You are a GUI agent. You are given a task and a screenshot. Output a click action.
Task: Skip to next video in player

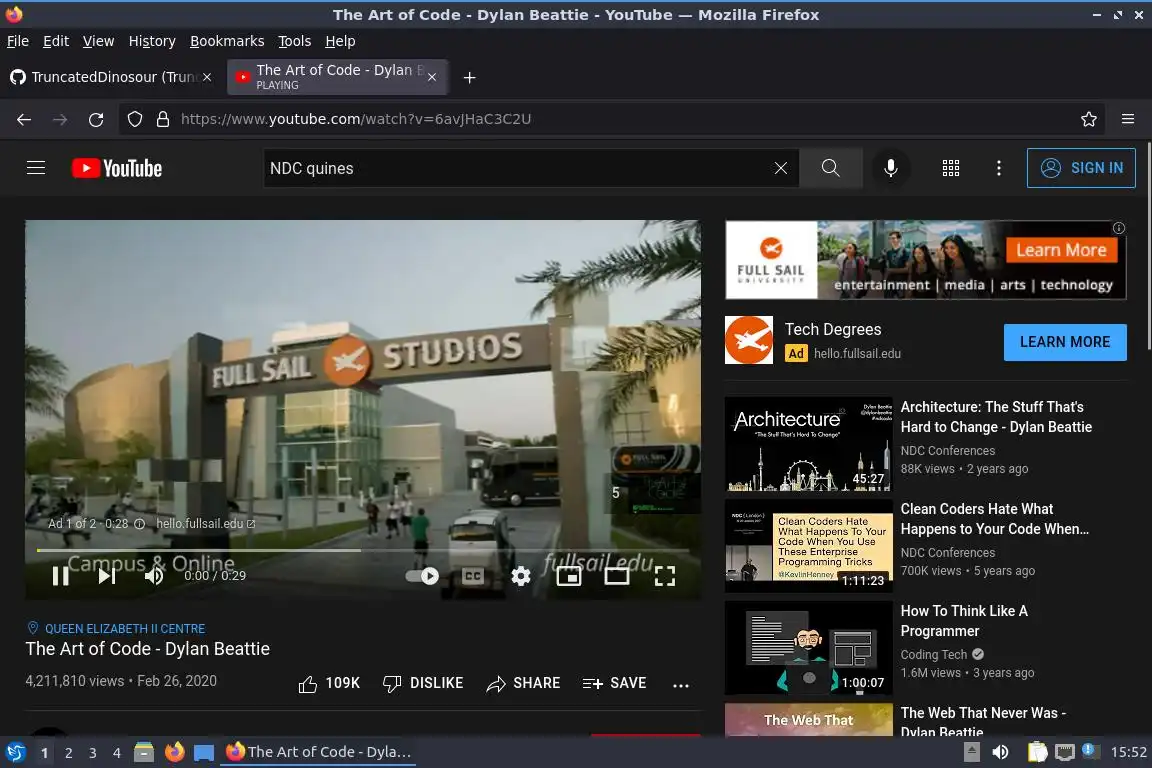[x=107, y=576]
